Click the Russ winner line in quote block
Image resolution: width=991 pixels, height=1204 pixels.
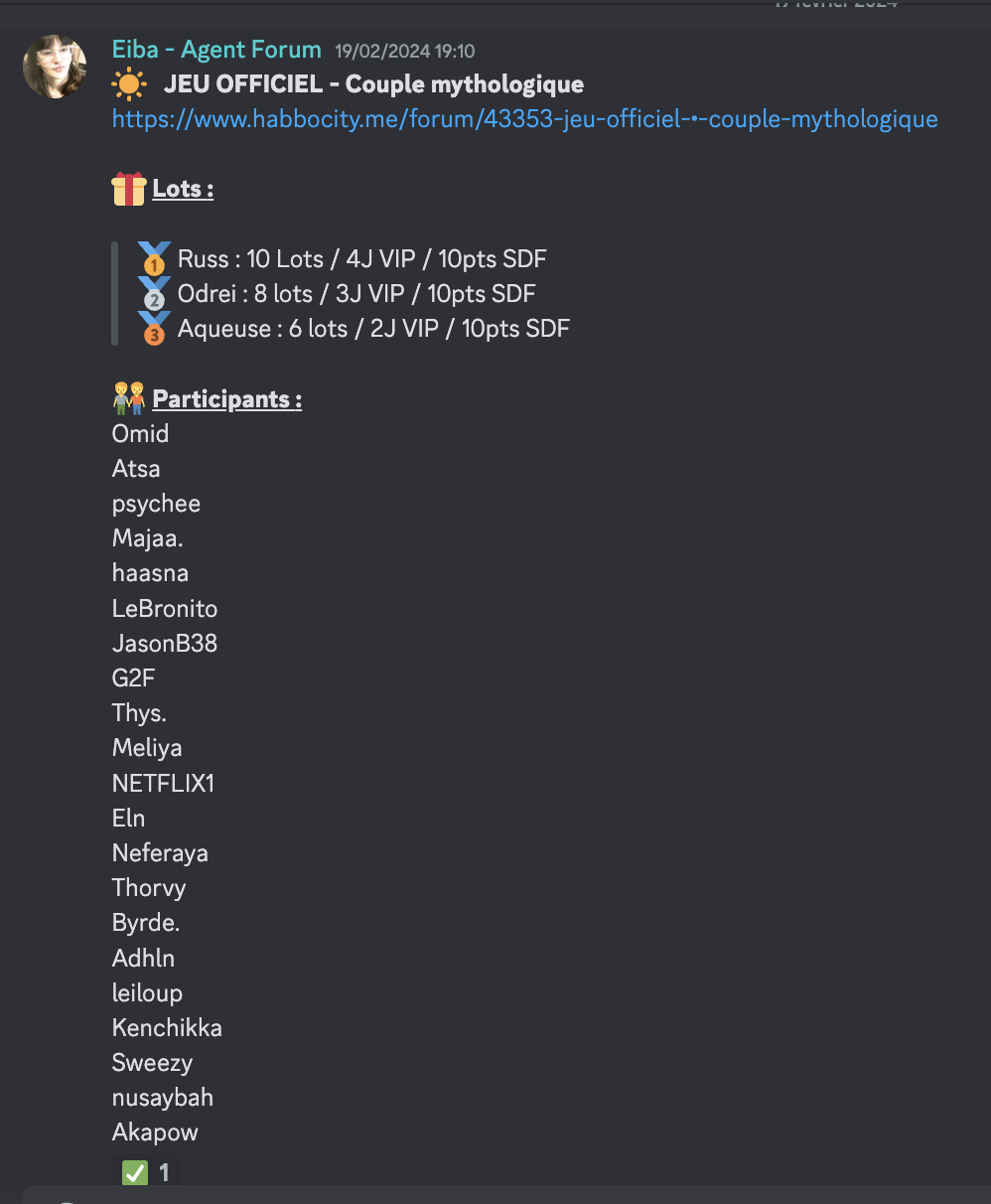click(x=362, y=259)
